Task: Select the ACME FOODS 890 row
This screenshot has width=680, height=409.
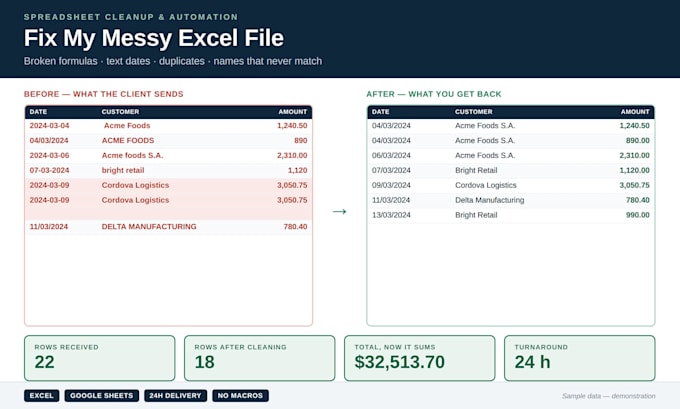Action: (168, 141)
